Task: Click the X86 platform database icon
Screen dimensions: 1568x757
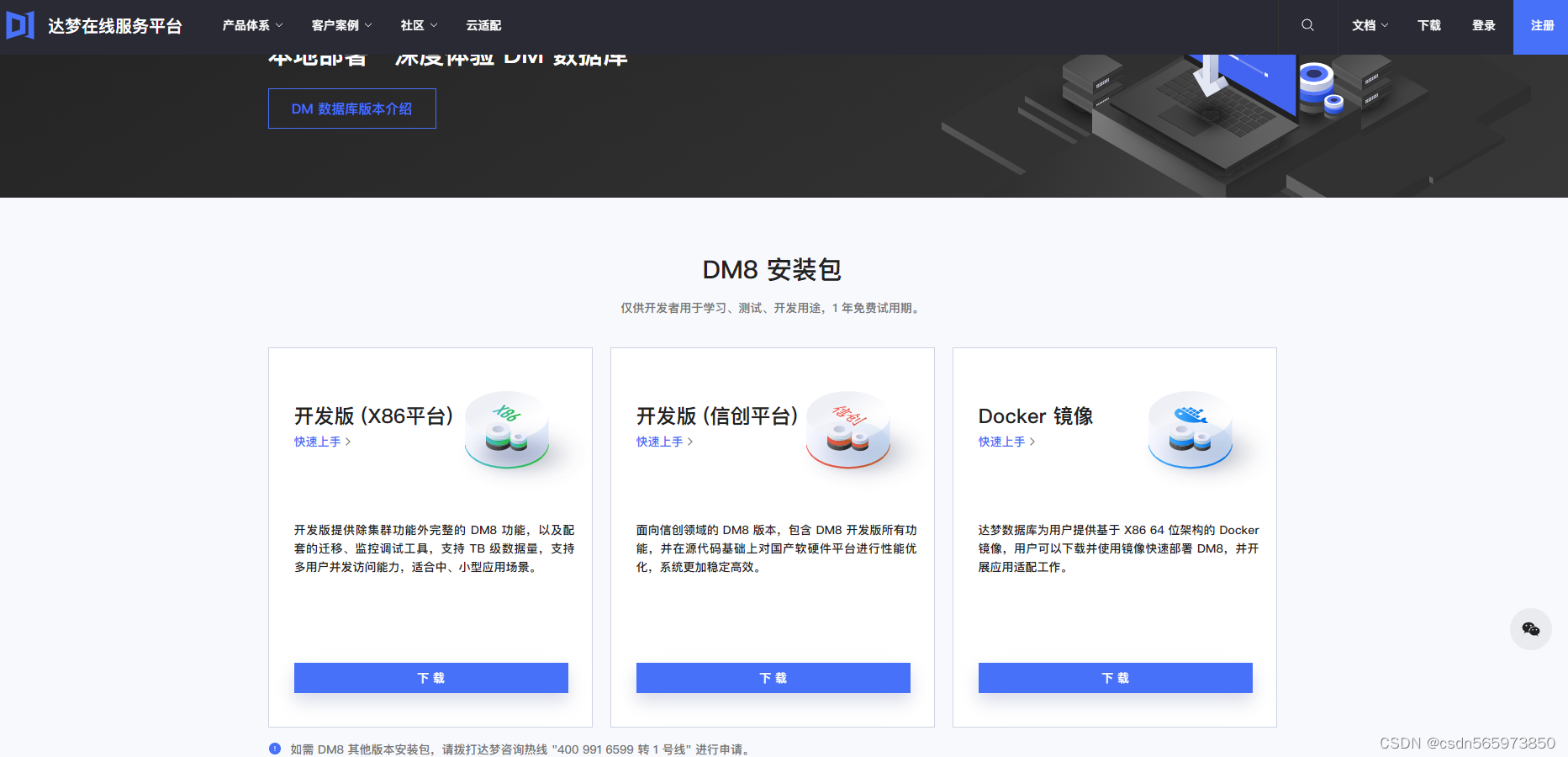Action: [507, 430]
